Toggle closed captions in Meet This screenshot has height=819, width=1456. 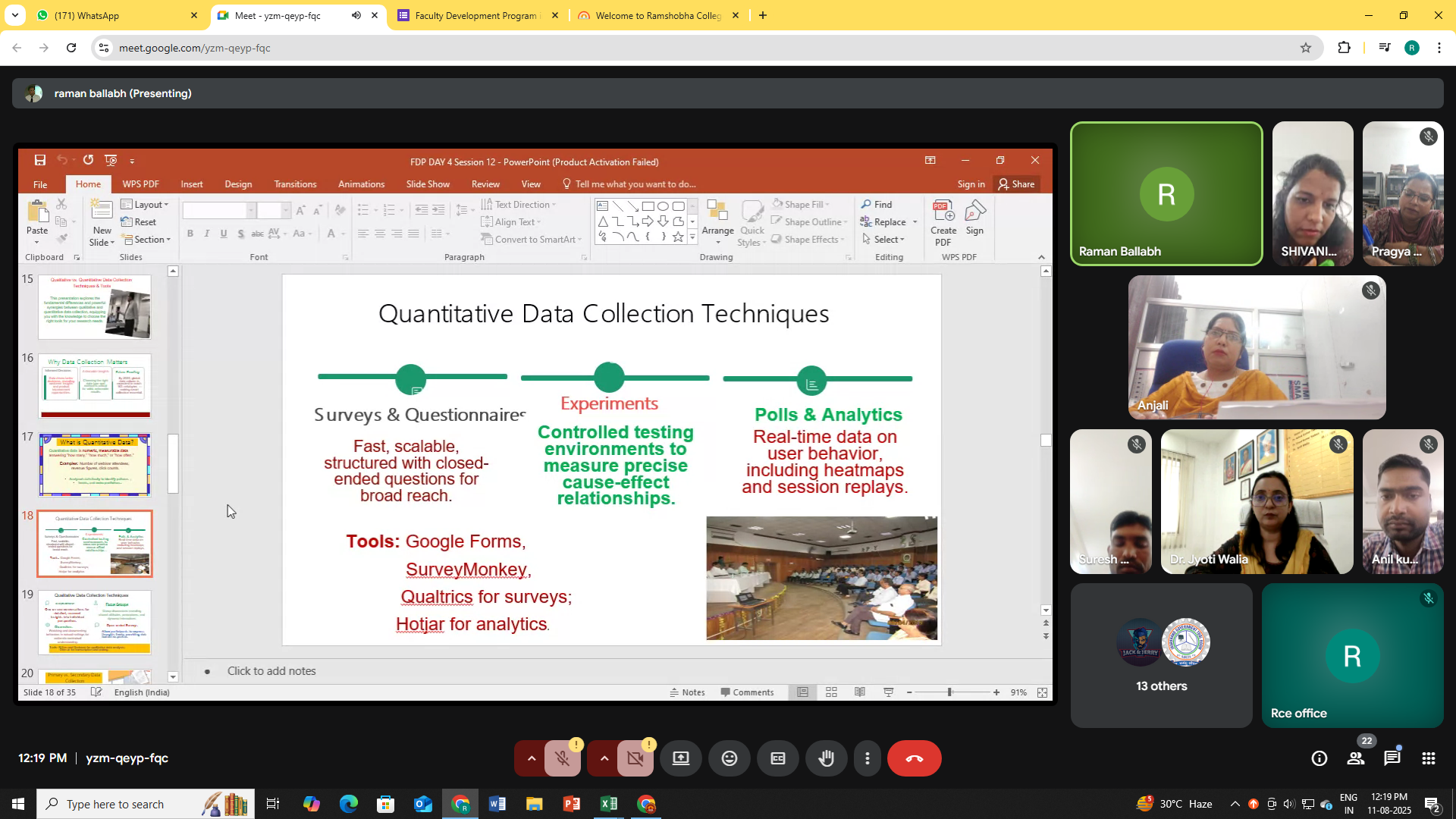tap(777, 758)
